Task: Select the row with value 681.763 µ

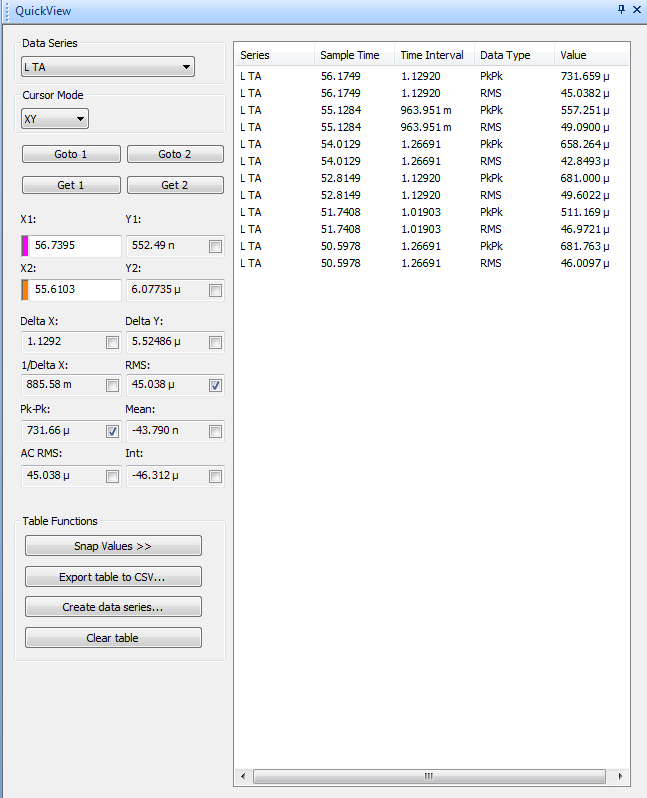Action: pyautogui.click(x=432, y=246)
